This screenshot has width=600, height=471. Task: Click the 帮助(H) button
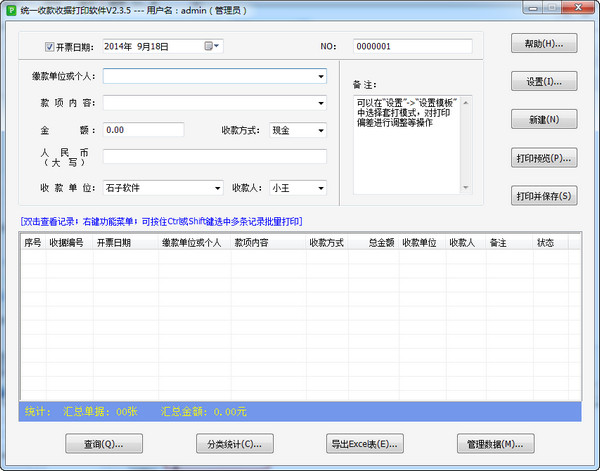pyautogui.click(x=544, y=44)
